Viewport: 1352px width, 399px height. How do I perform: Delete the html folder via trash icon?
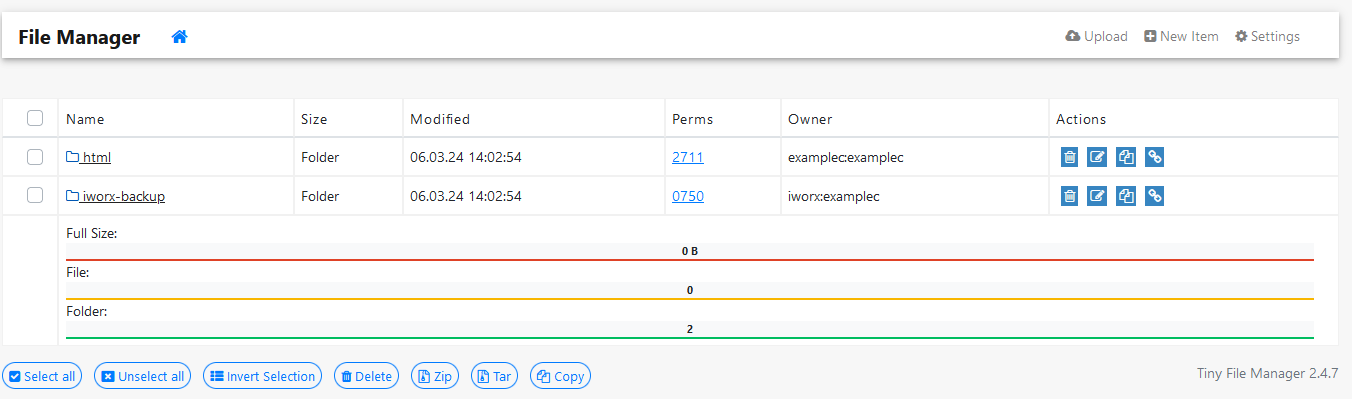click(x=1070, y=157)
